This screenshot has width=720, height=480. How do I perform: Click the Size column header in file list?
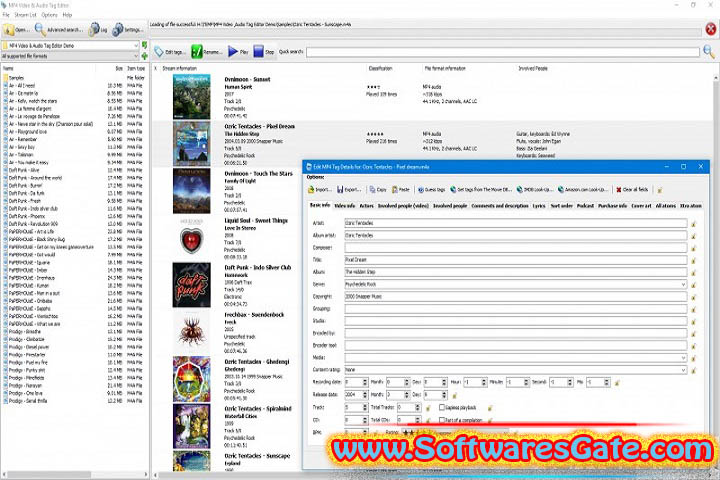[x=118, y=68]
